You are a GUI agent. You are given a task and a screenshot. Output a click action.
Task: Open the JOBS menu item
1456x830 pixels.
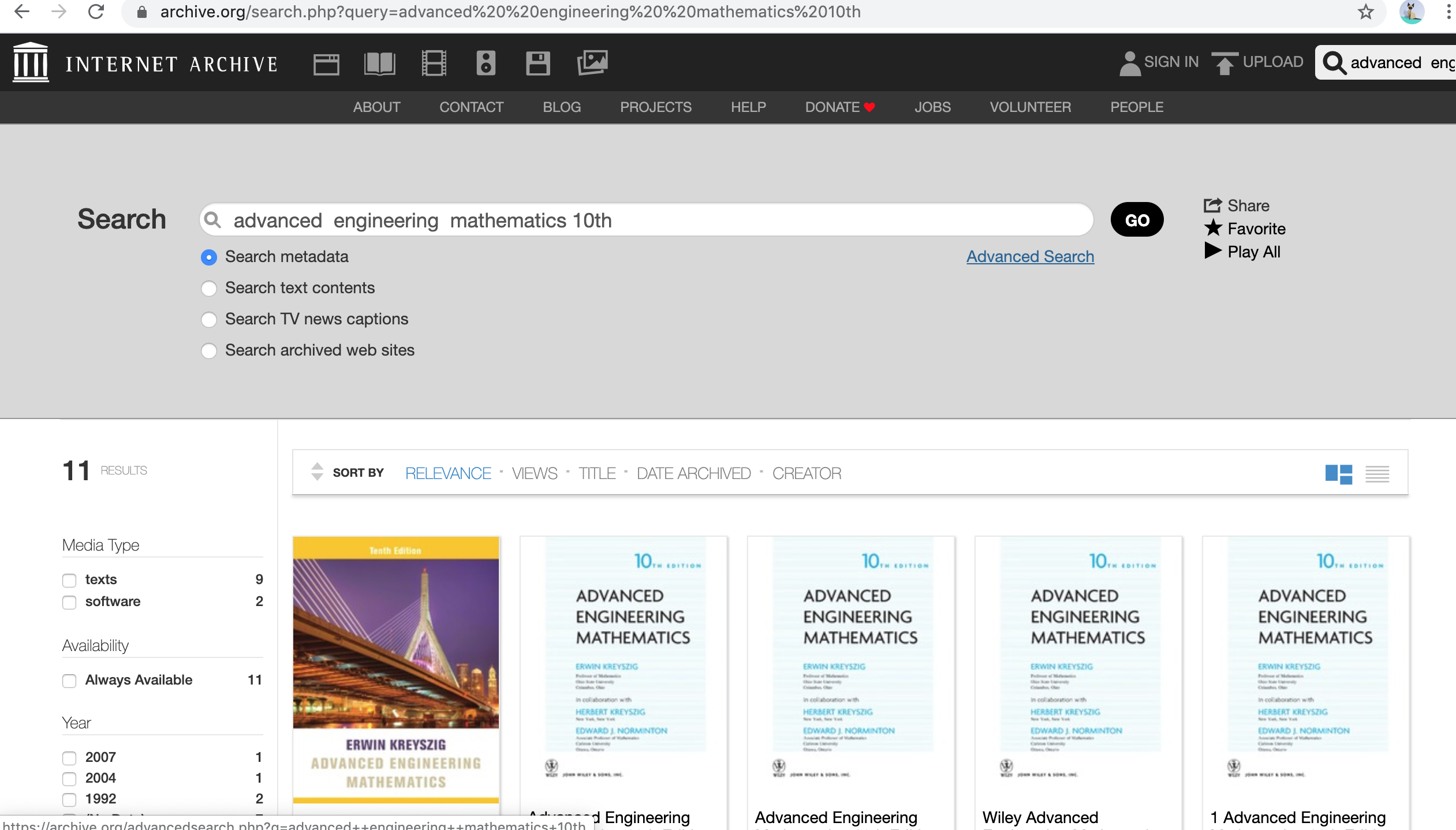(932, 107)
